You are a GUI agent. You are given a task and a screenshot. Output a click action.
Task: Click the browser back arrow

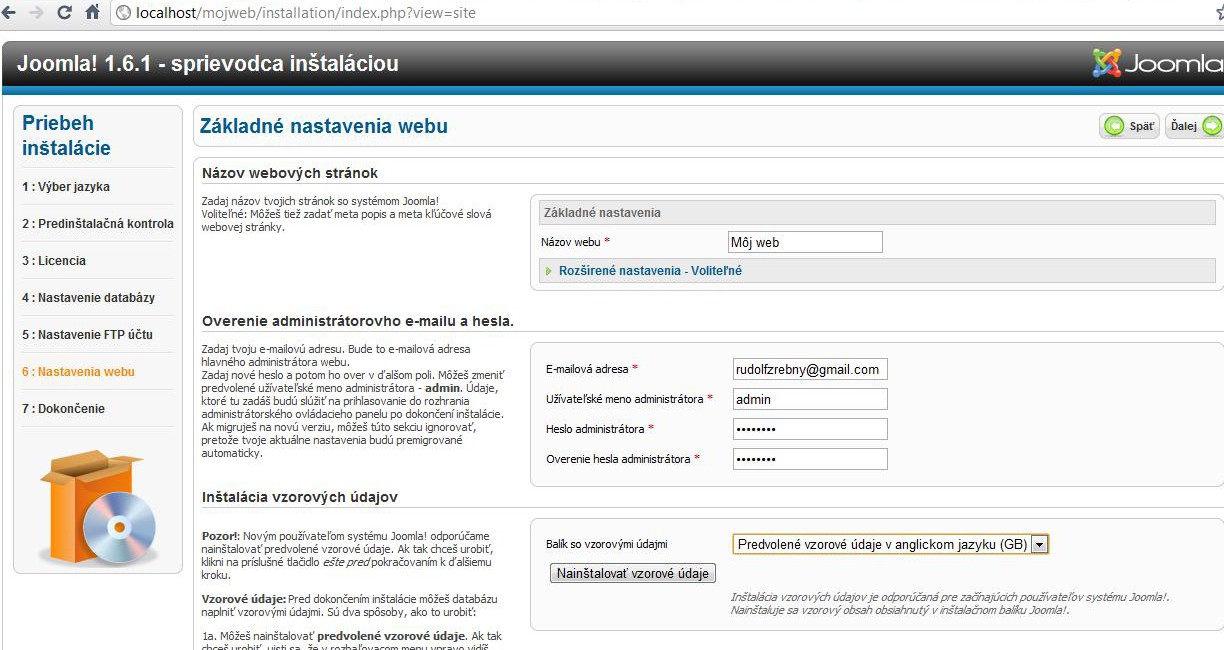point(9,13)
